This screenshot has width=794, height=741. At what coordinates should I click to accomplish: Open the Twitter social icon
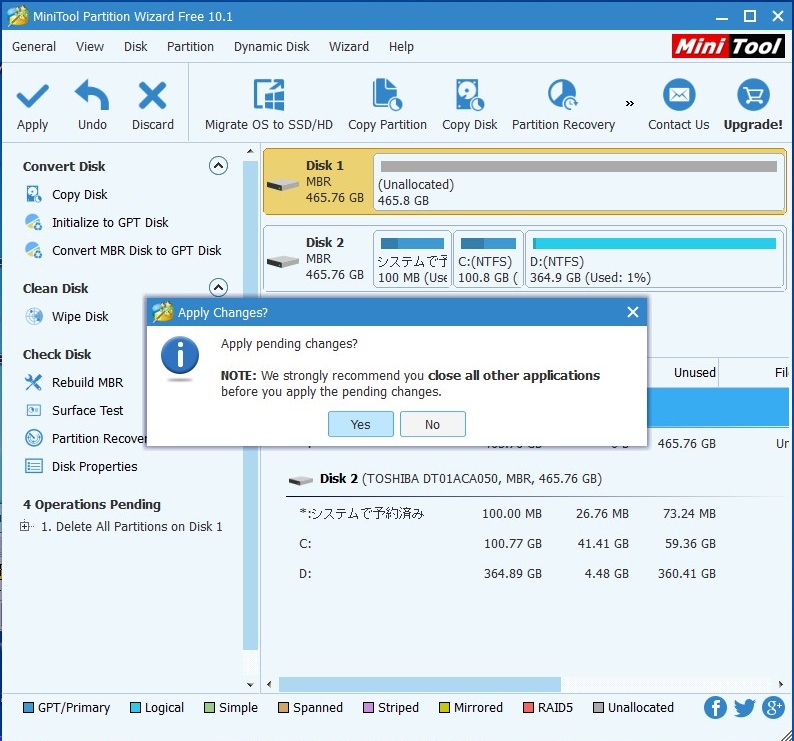pos(744,708)
